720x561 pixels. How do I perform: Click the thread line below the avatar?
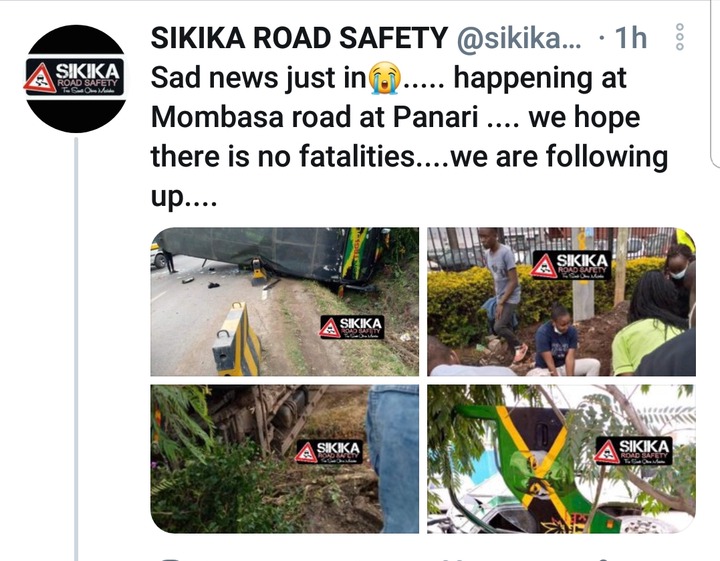[76, 349]
